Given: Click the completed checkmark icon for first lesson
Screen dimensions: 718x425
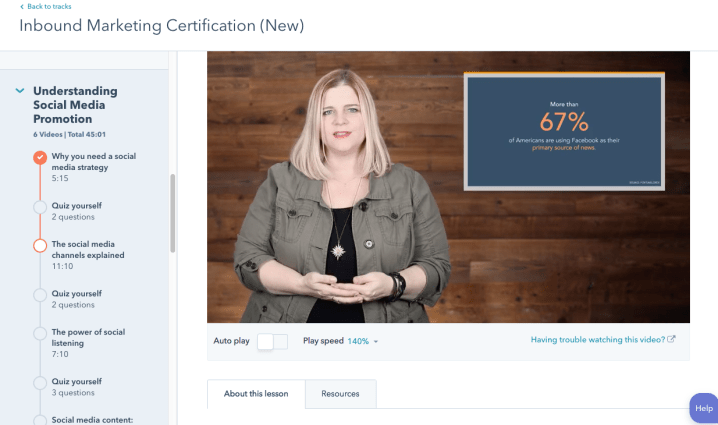Looking at the screenshot, I should click(40, 157).
